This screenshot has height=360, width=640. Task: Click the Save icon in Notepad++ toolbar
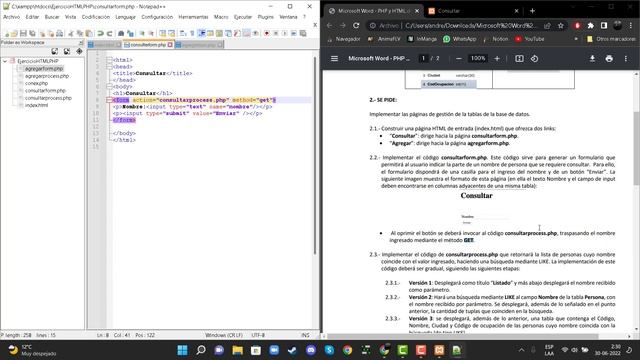(x=23, y=33)
